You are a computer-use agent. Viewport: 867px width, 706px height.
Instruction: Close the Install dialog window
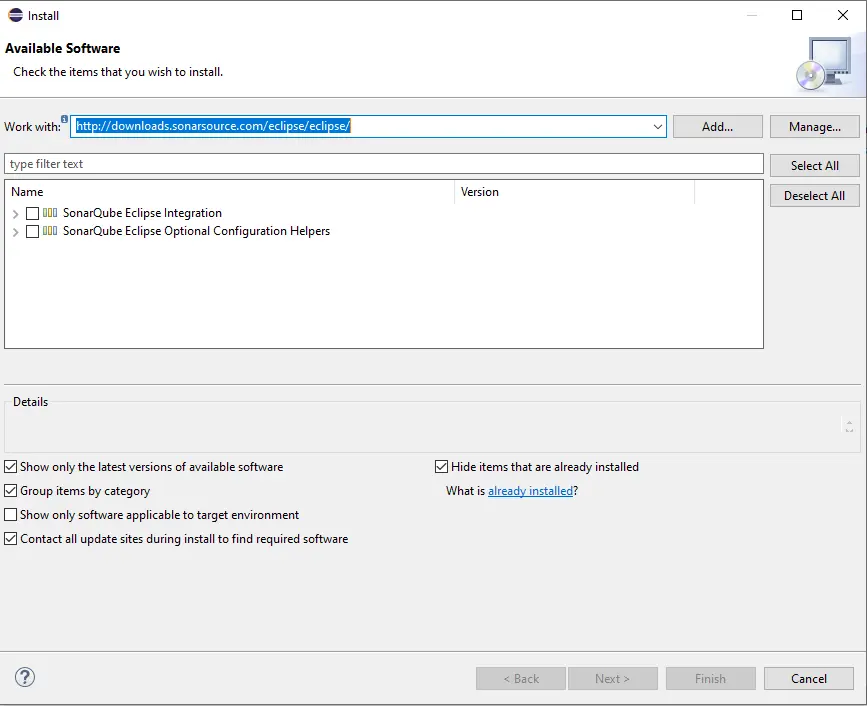(843, 15)
